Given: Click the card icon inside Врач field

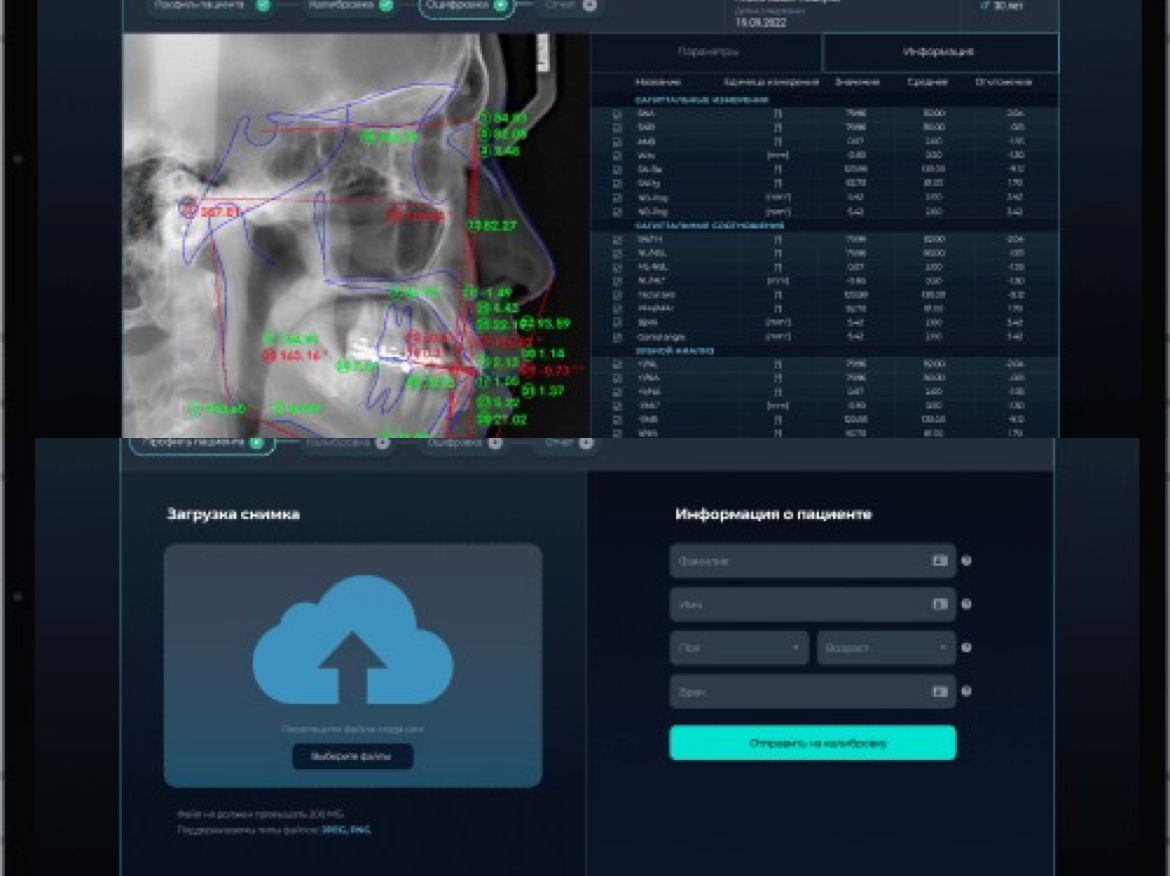Looking at the screenshot, I should click(940, 691).
